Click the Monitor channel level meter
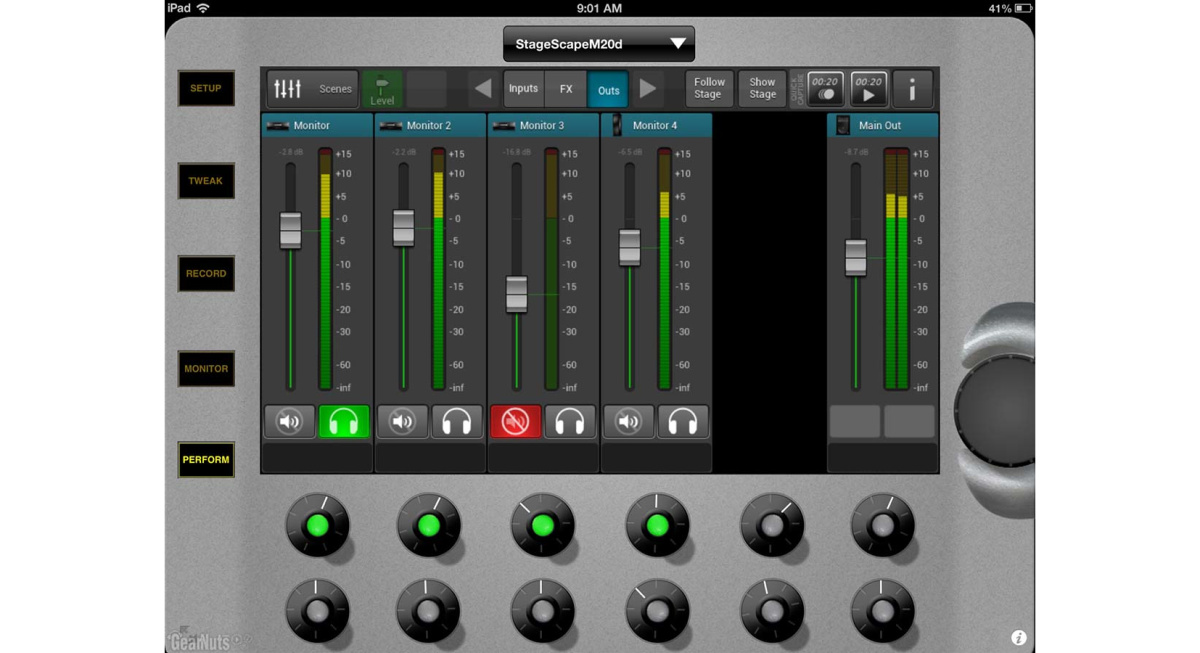The height and width of the screenshot is (653, 1200). click(325, 269)
